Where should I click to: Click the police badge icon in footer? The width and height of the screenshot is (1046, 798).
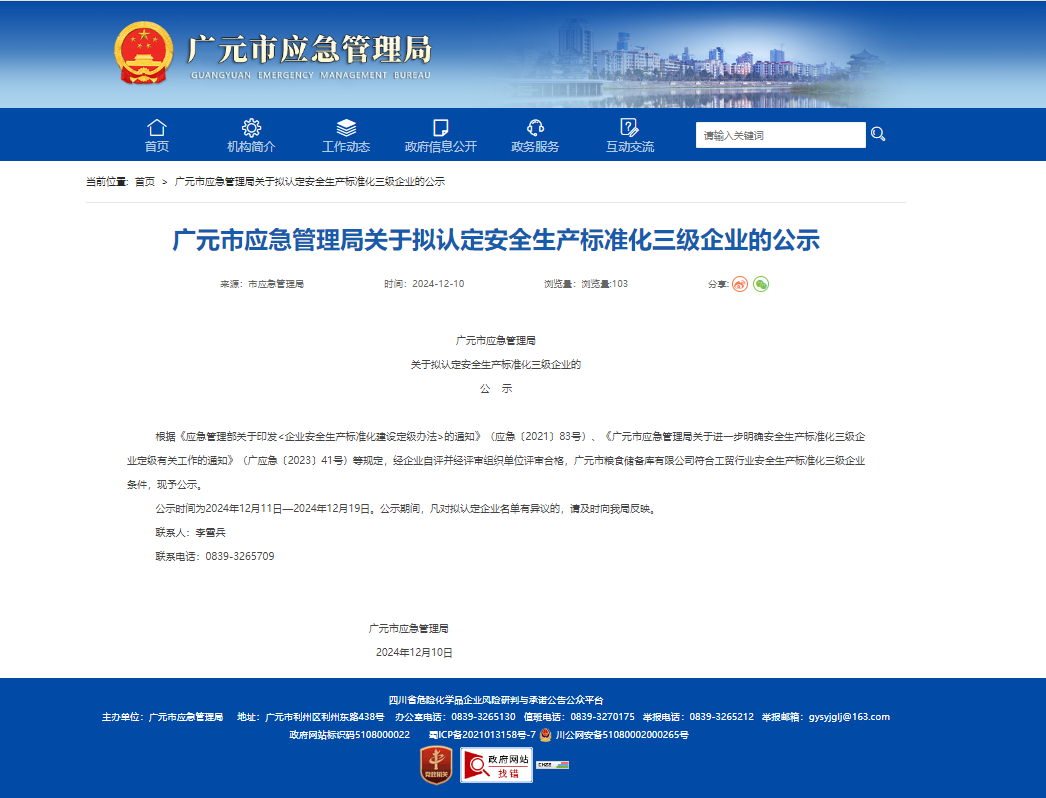click(546, 735)
